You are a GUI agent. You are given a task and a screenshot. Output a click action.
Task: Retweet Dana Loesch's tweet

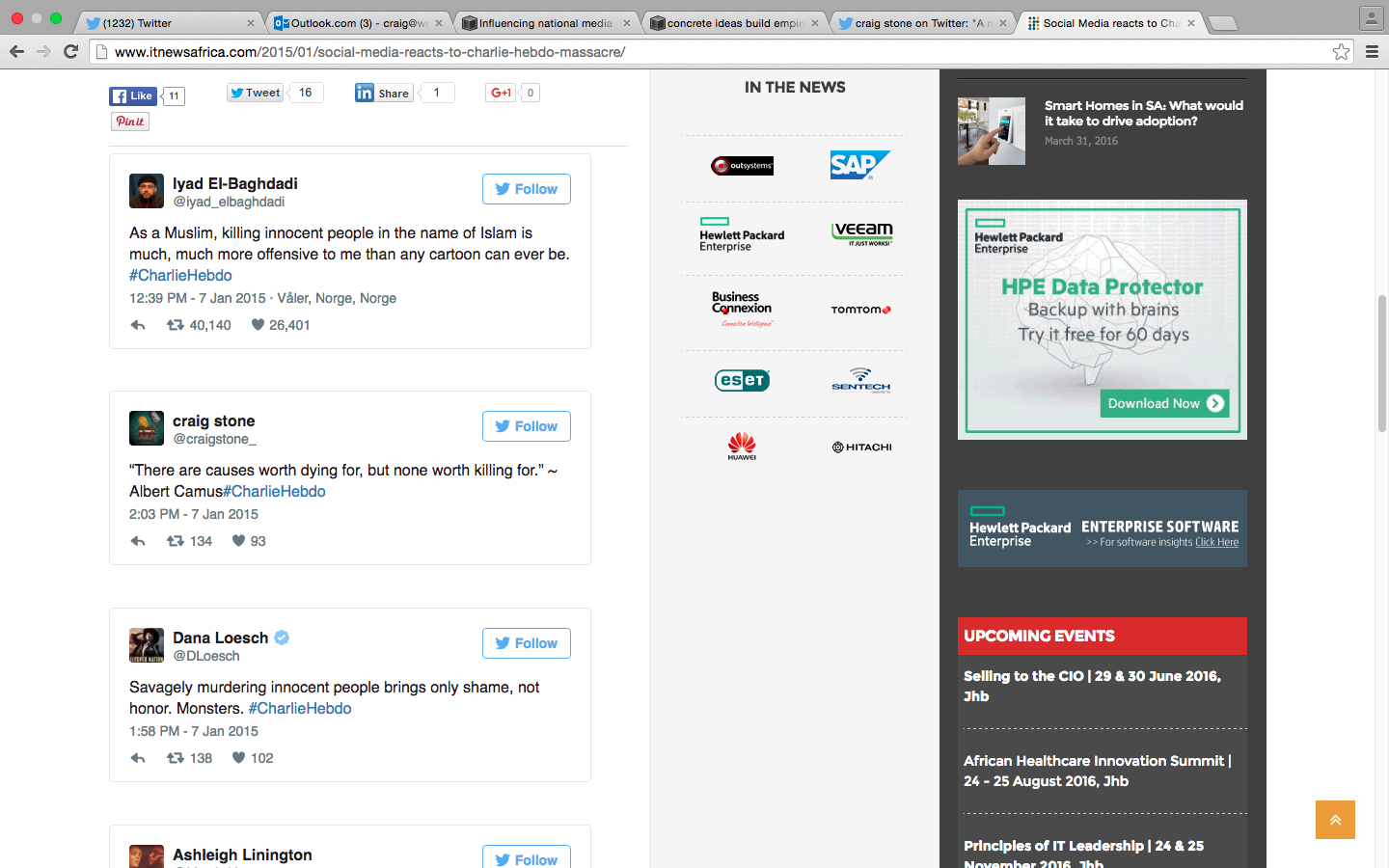[x=176, y=758]
